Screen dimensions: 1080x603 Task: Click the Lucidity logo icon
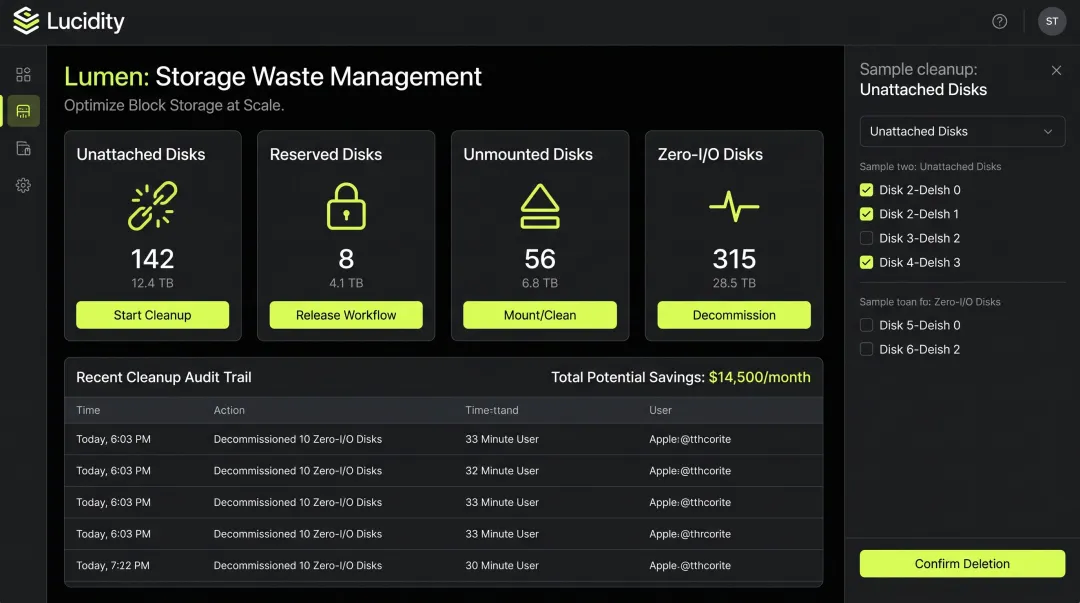point(26,21)
